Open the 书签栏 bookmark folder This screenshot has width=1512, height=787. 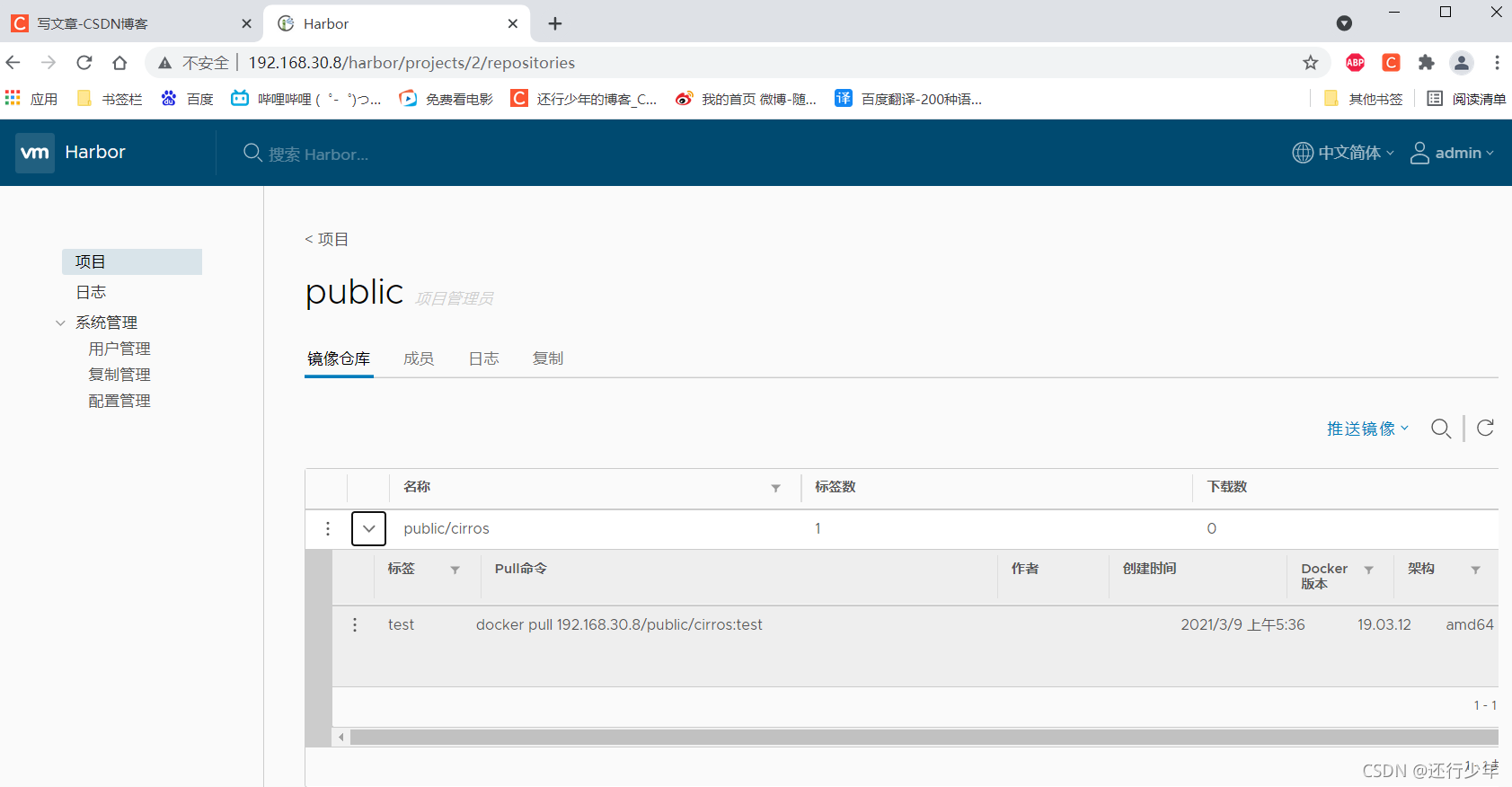pyautogui.click(x=110, y=99)
